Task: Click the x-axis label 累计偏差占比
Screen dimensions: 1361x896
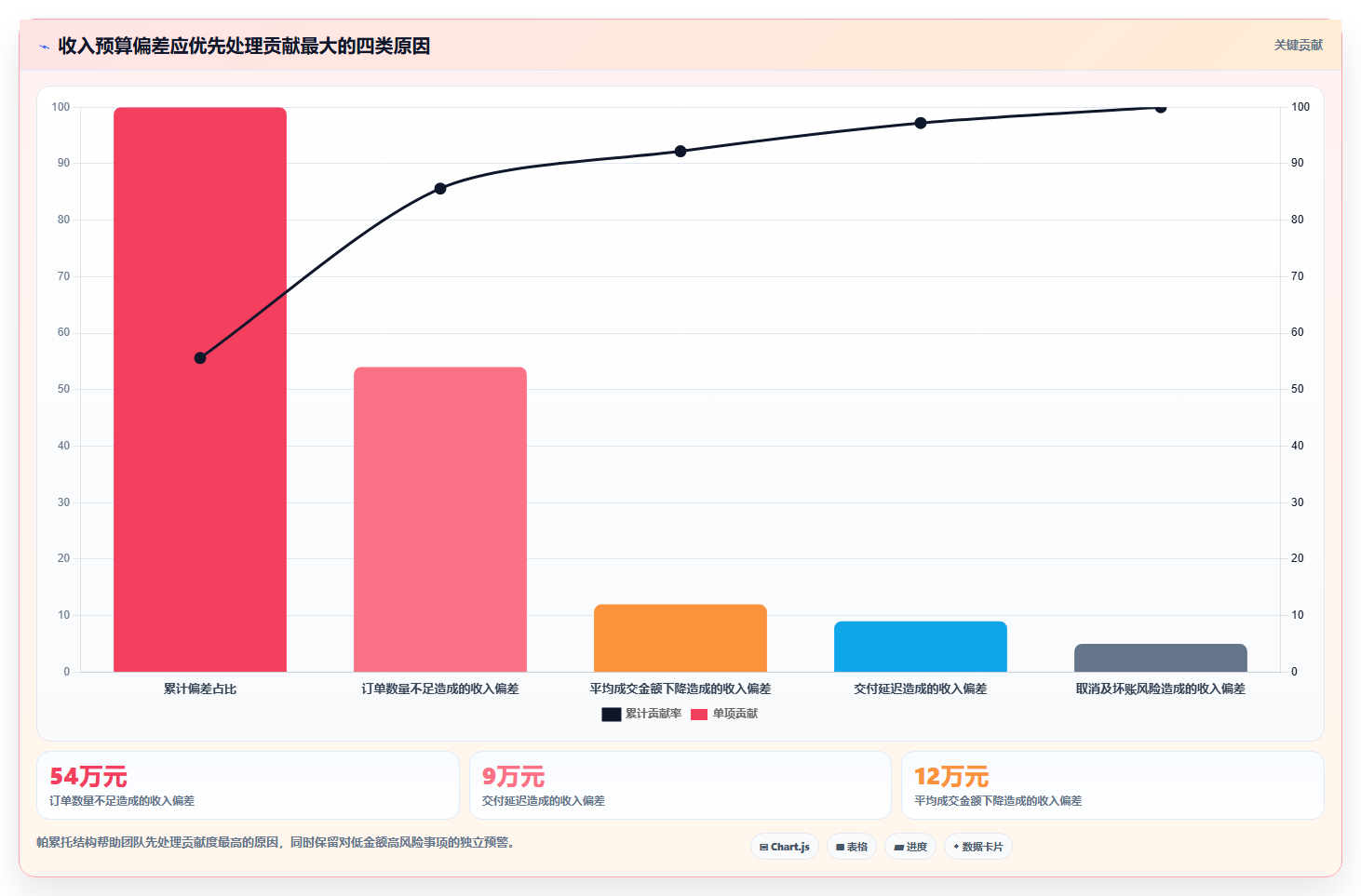Action: (200, 689)
